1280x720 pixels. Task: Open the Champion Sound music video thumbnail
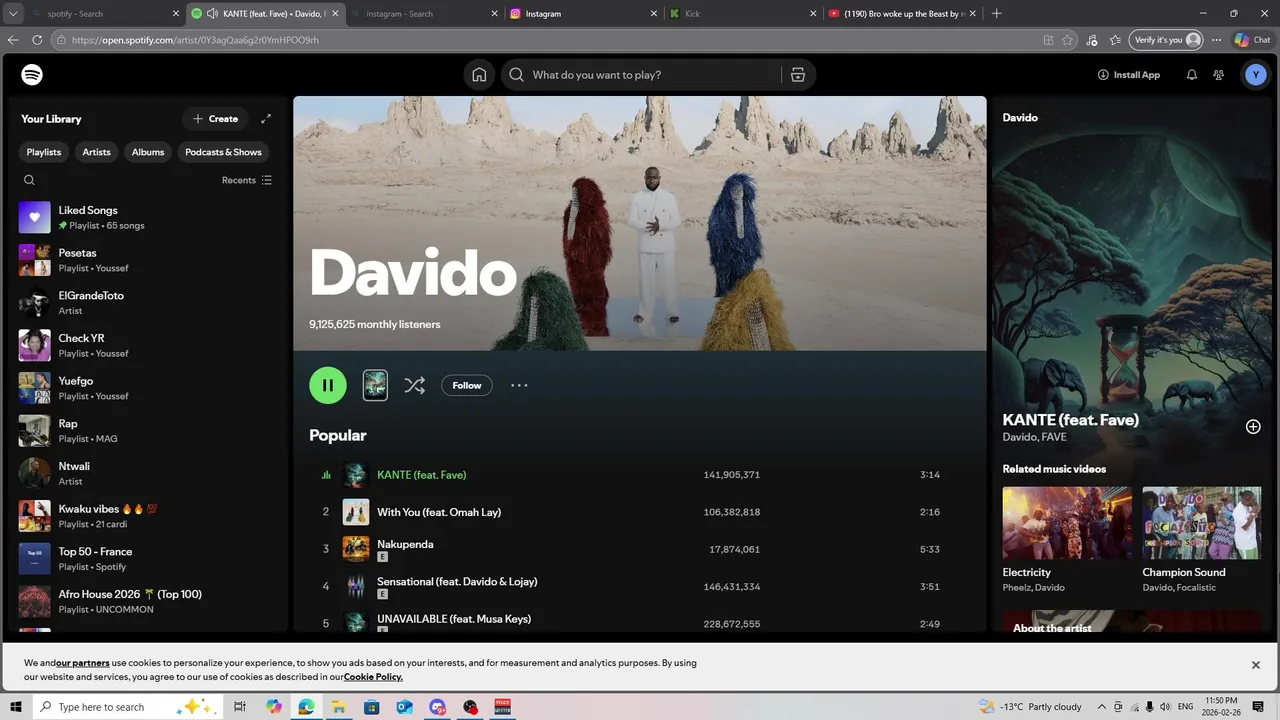tap(1201, 523)
